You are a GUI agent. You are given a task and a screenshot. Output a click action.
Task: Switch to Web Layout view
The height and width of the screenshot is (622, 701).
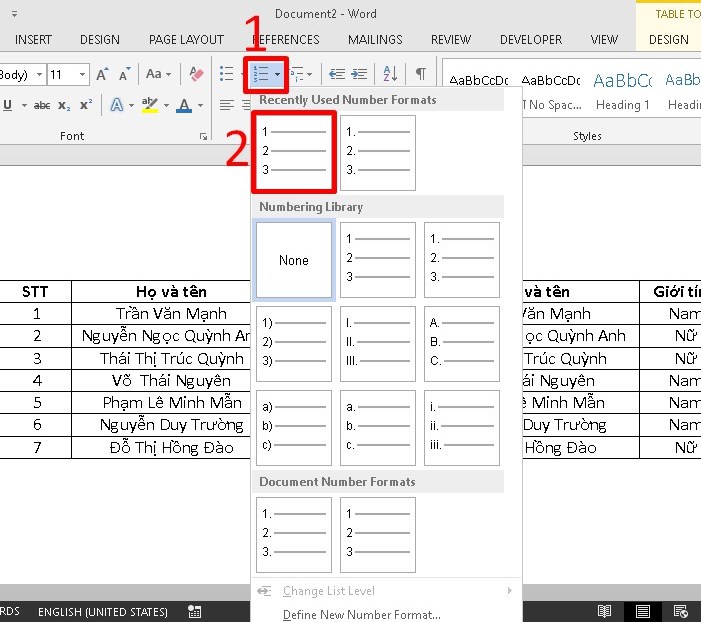[x=680, y=611]
